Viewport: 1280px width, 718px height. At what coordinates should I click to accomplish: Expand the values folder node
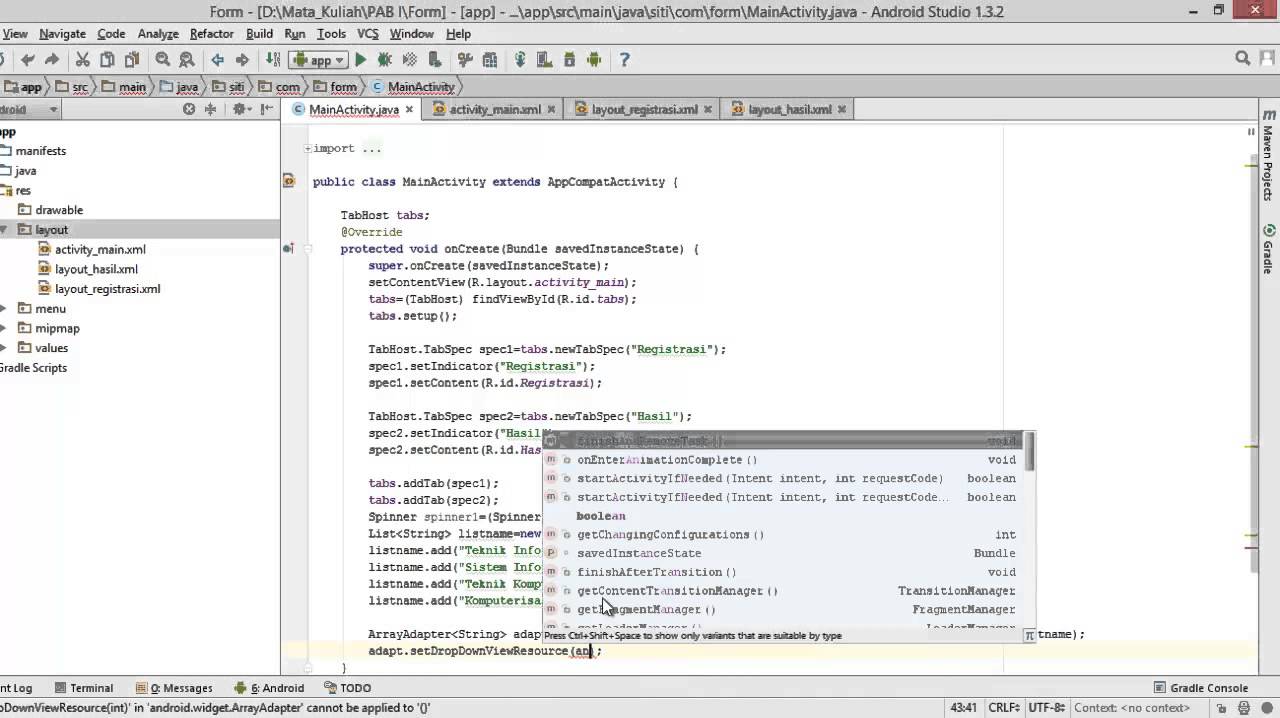click(x=5, y=348)
